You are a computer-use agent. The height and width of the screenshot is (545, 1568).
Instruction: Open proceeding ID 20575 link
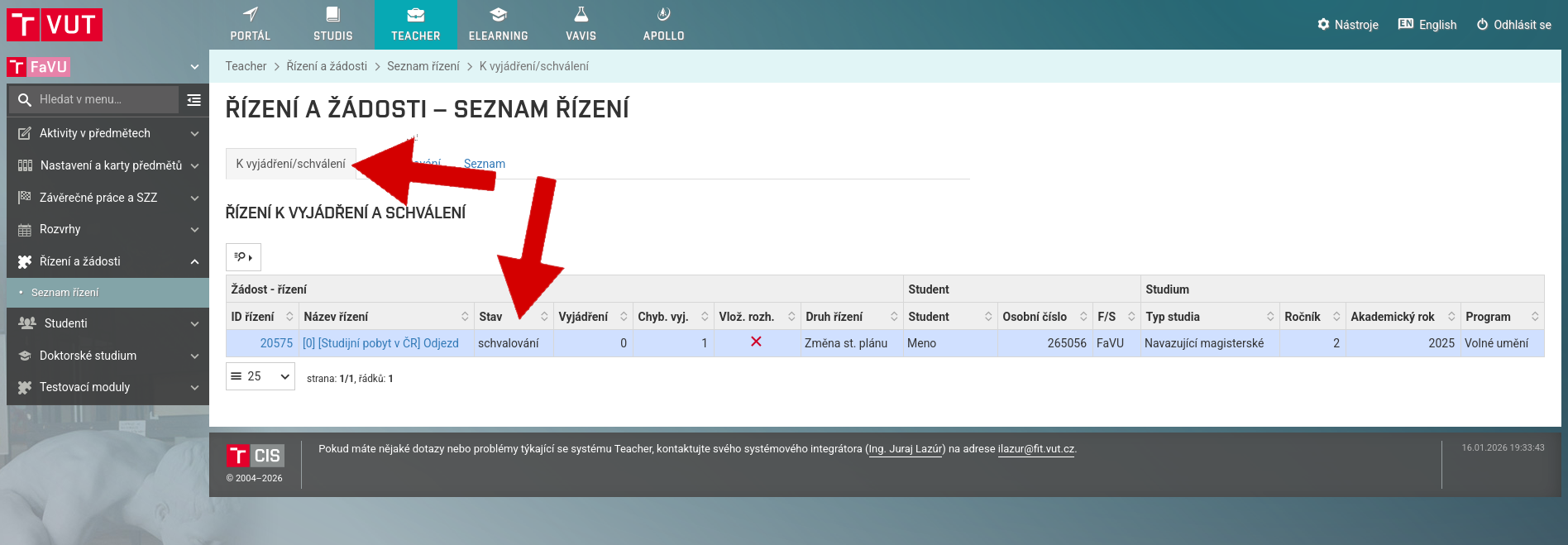[x=276, y=343]
